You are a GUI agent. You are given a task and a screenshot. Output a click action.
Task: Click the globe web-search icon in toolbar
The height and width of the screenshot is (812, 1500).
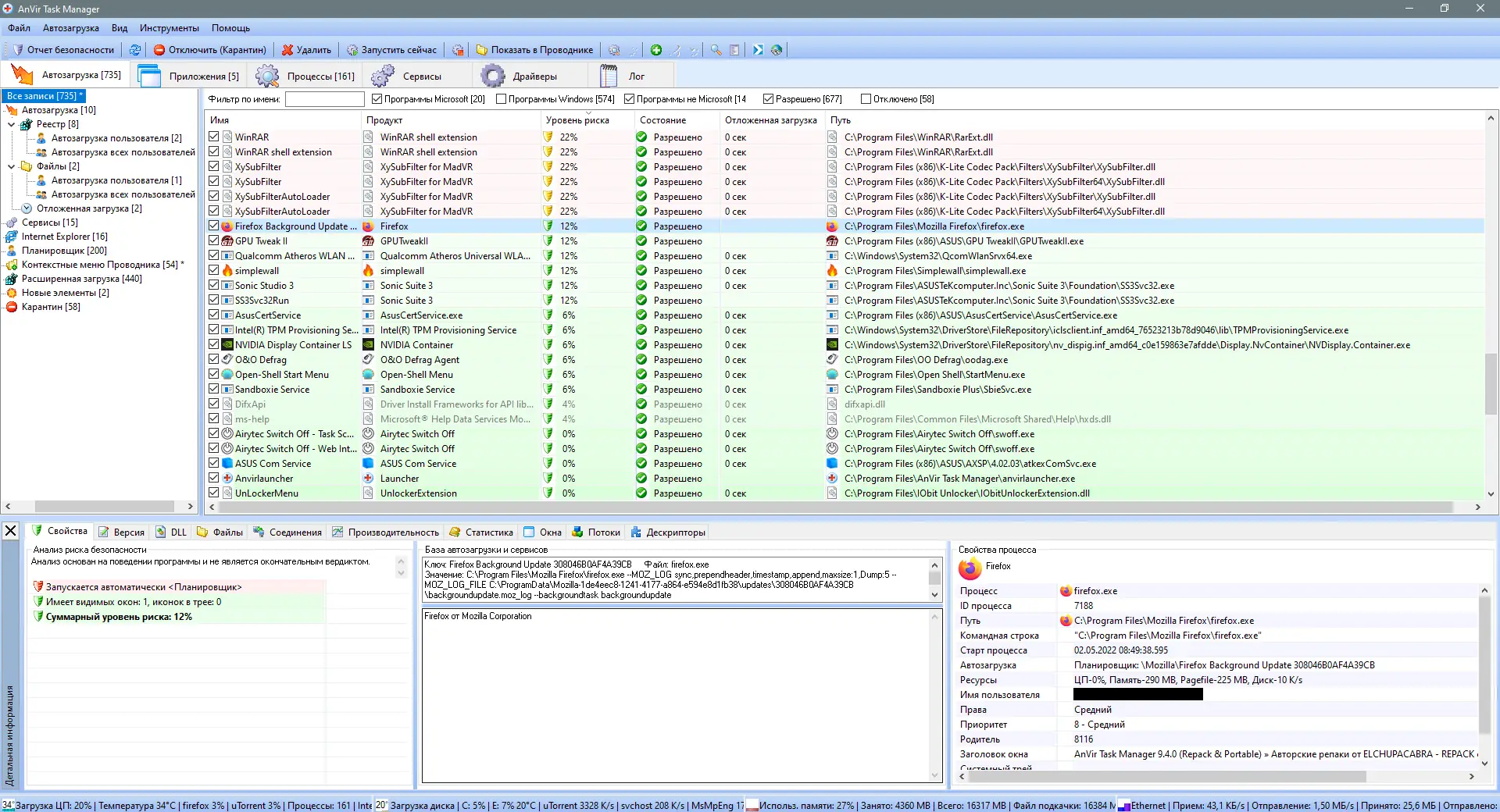click(777, 50)
